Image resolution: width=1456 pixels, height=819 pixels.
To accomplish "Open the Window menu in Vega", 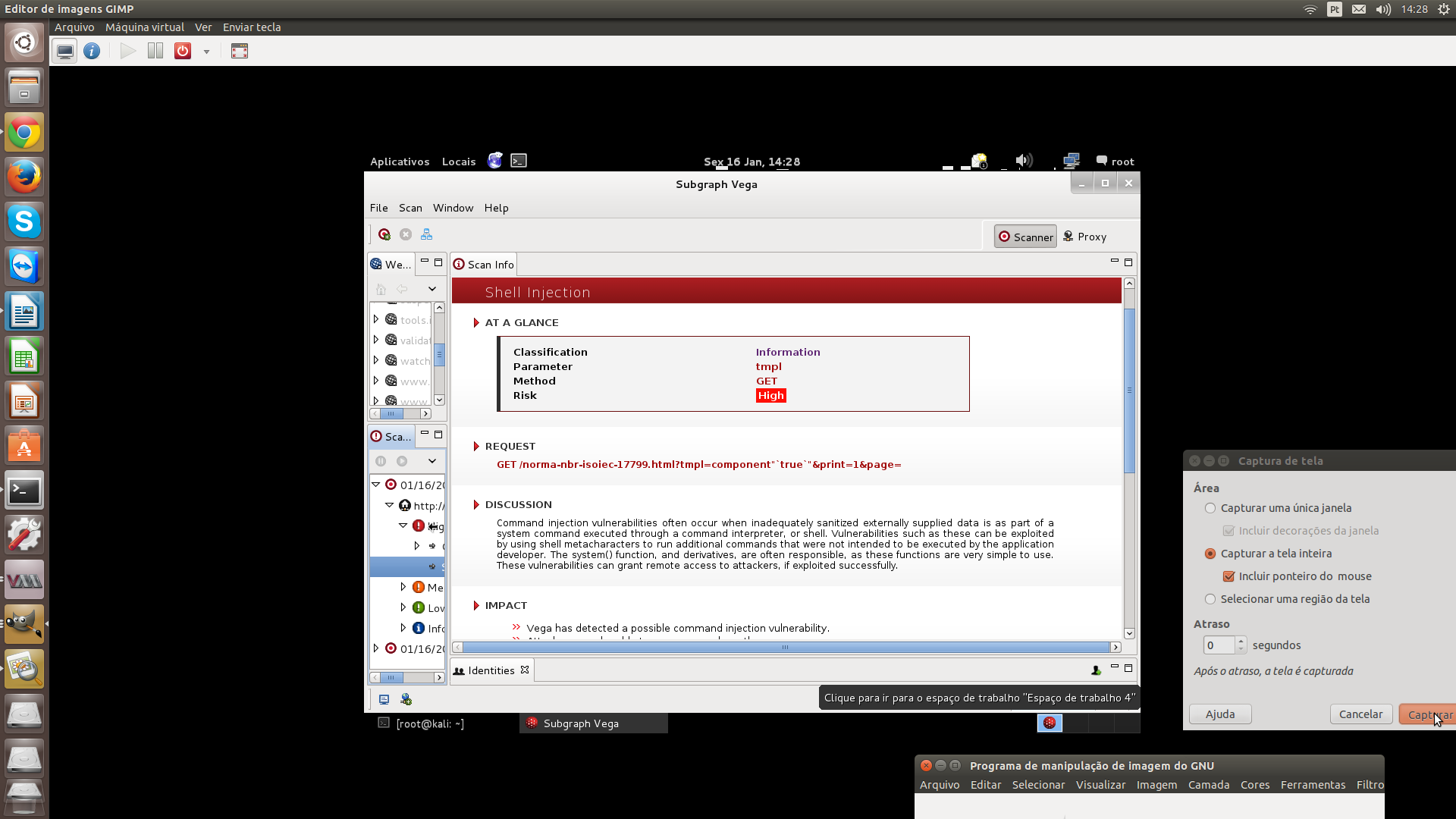I will (x=453, y=208).
